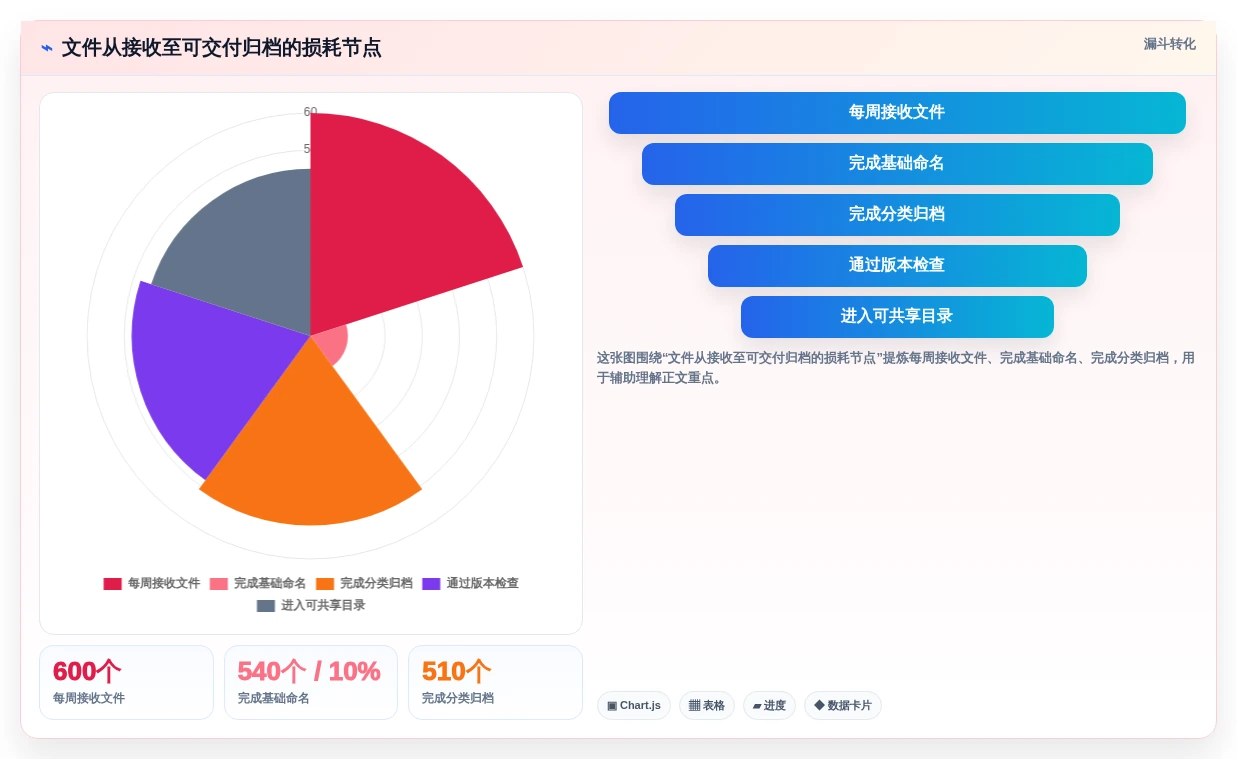The height and width of the screenshot is (759, 1237).
Task: Click the chart title 文件从接收至可交付归档的损耗节点
Action: pyautogui.click(x=221, y=48)
